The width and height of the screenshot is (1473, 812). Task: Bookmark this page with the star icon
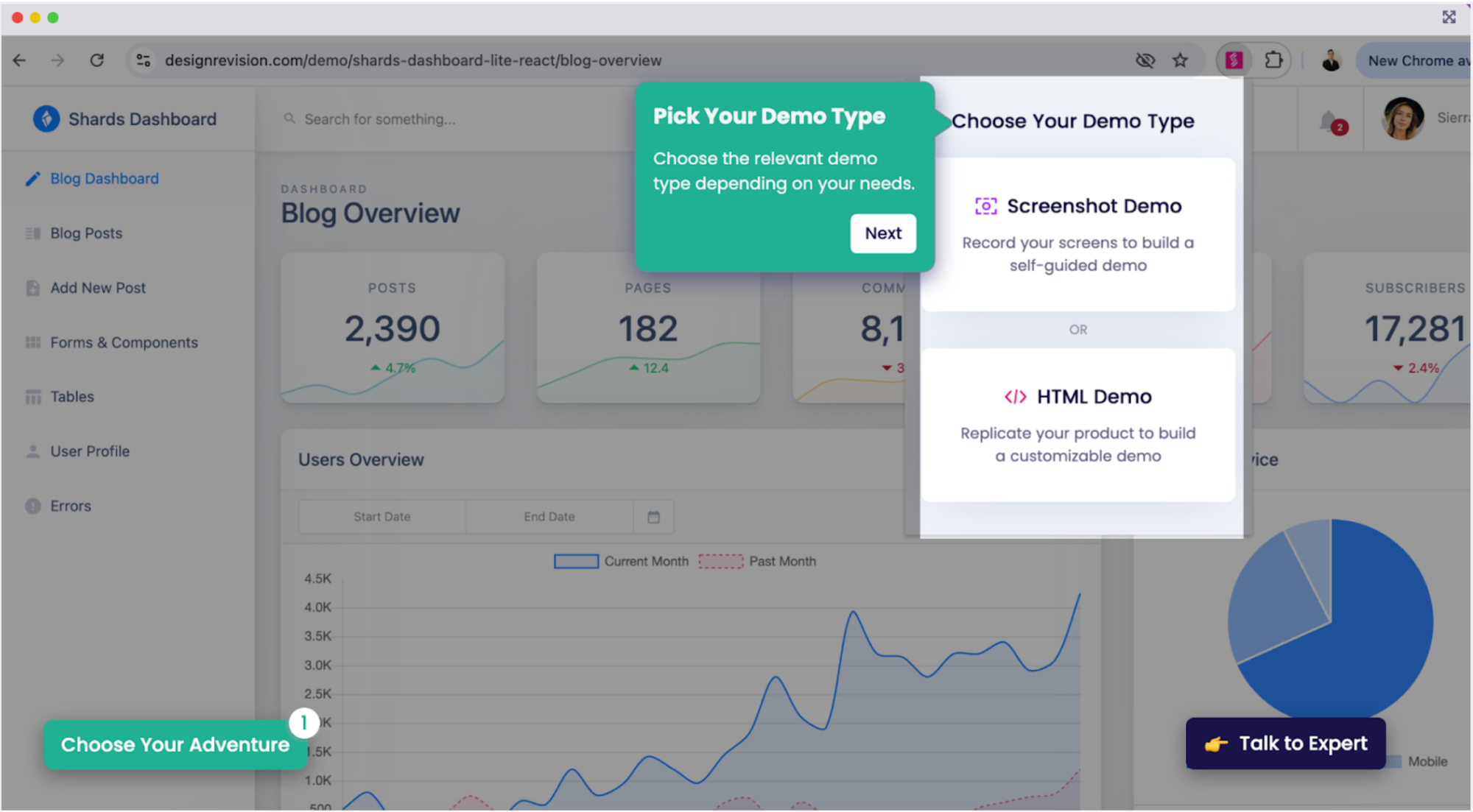1180,60
